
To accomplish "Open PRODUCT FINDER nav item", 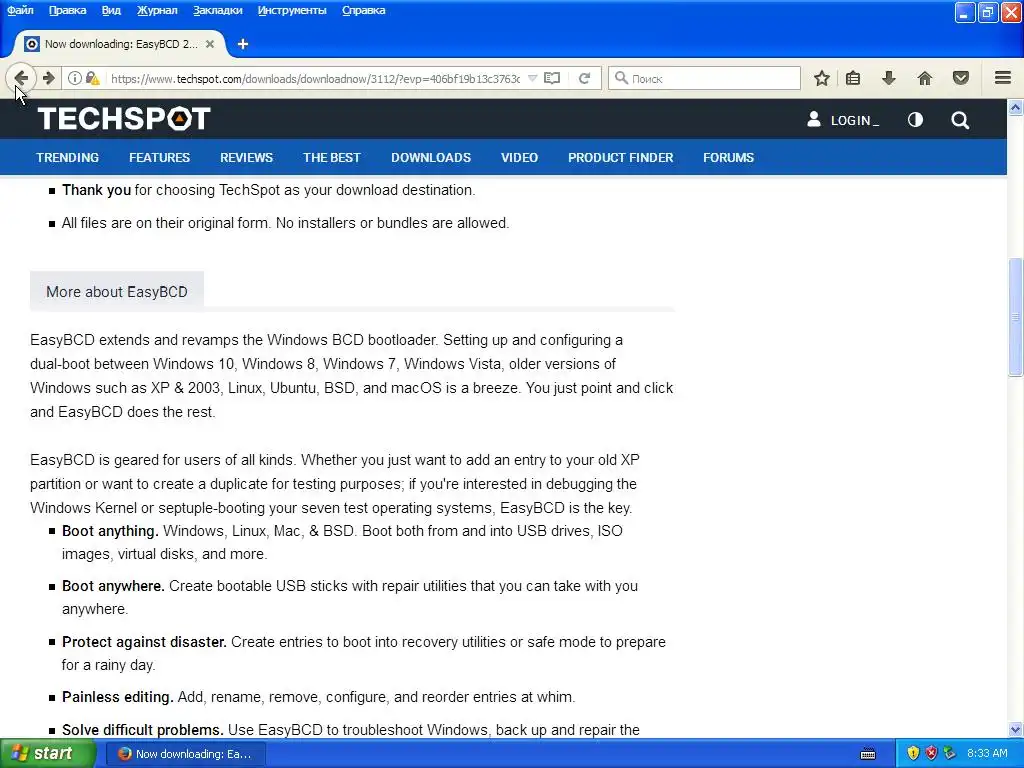I will [620, 157].
